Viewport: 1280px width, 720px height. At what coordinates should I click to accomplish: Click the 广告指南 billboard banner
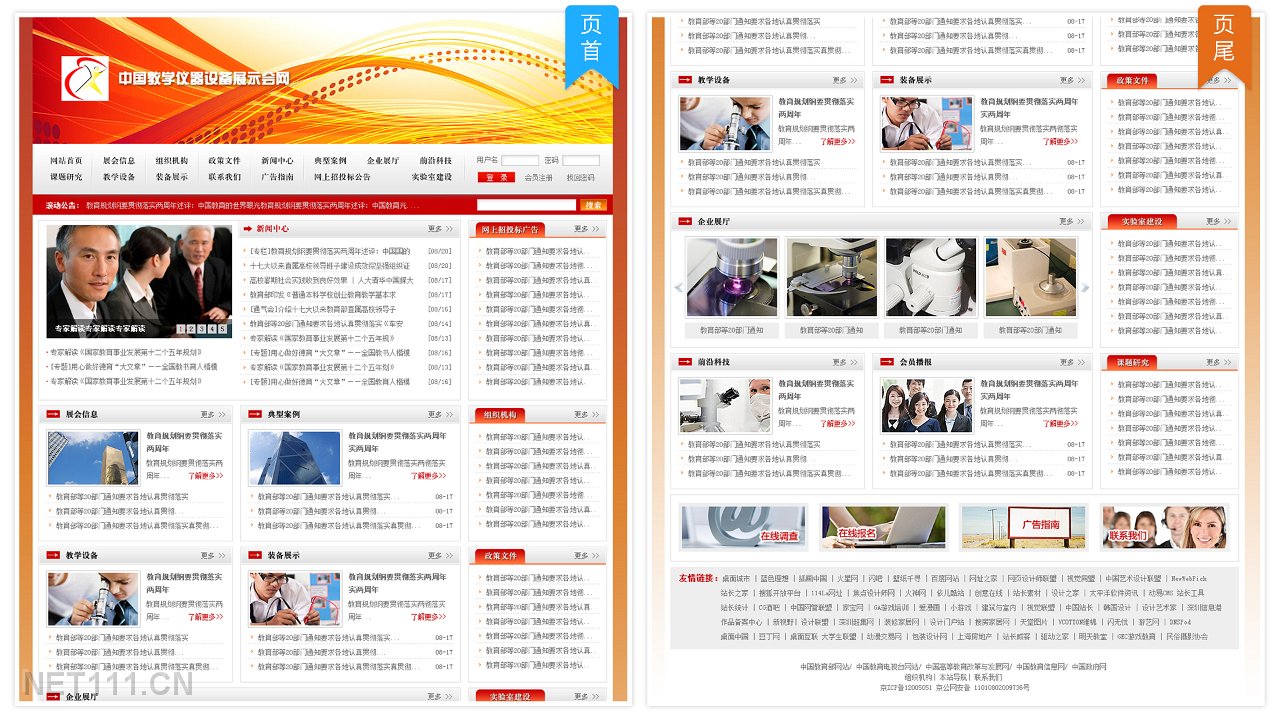coord(1023,527)
